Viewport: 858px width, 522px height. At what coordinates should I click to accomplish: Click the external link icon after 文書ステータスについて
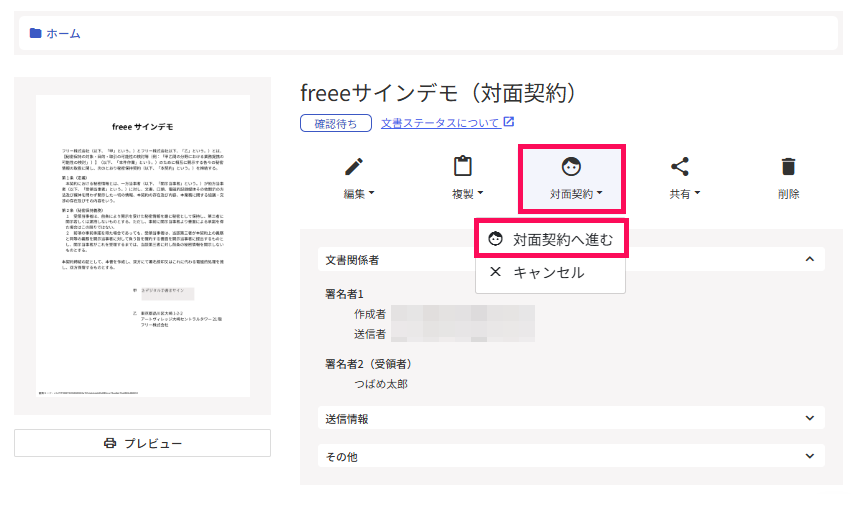point(508,121)
